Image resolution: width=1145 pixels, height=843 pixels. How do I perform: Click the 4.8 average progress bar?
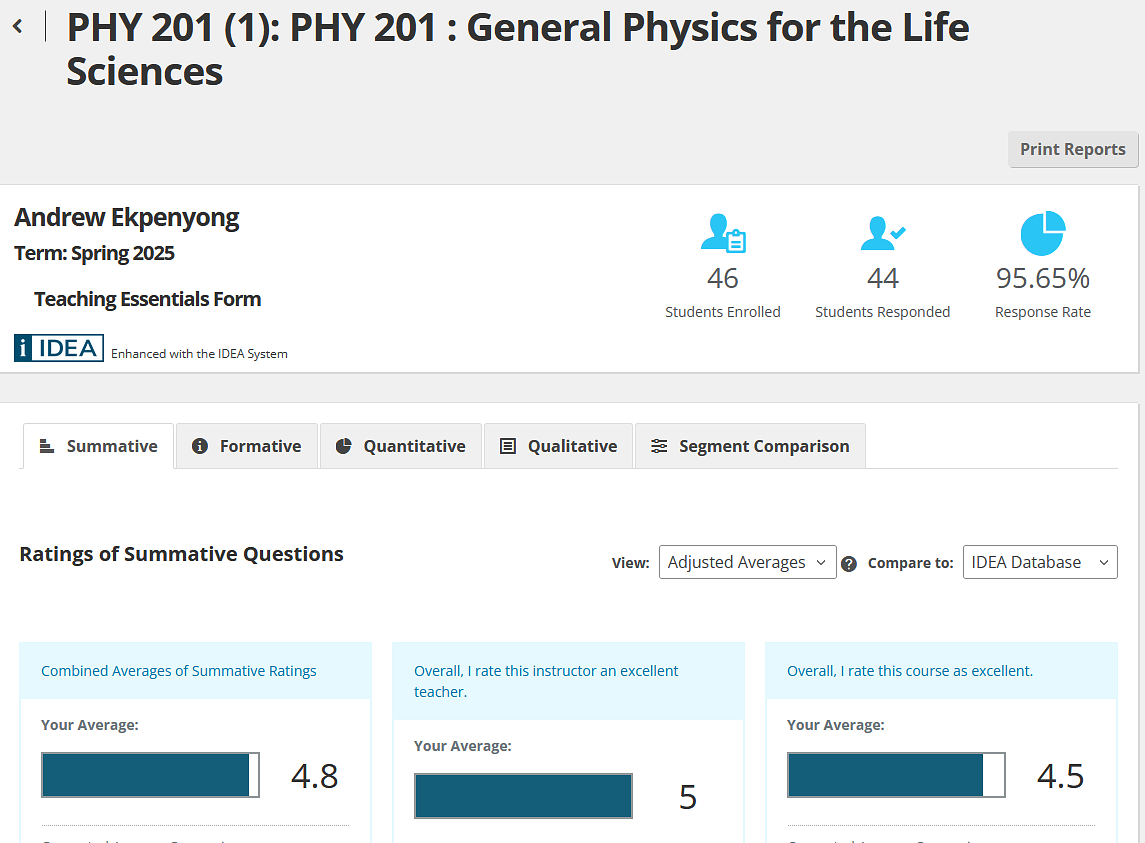point(150,775)
